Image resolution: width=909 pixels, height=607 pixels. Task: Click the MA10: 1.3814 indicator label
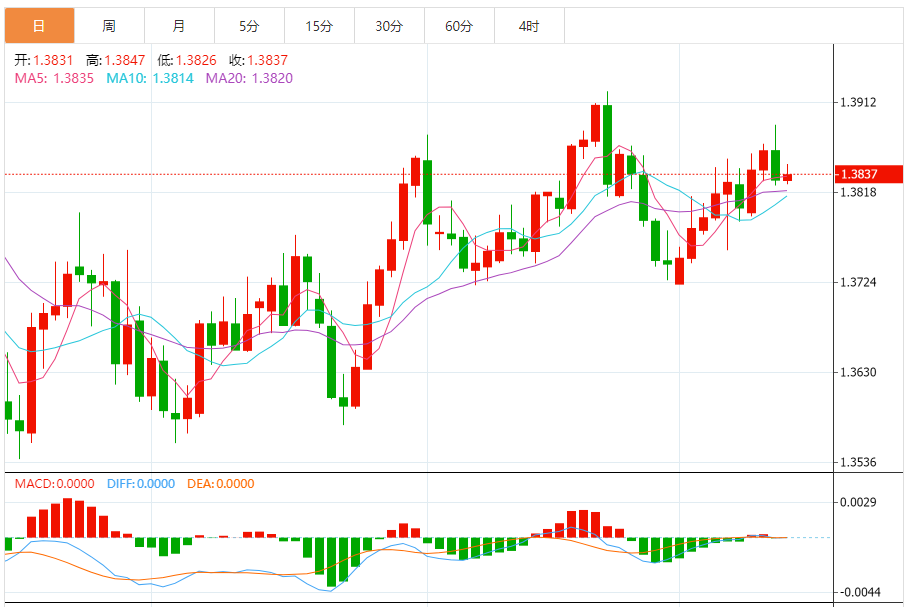[150, 78]
